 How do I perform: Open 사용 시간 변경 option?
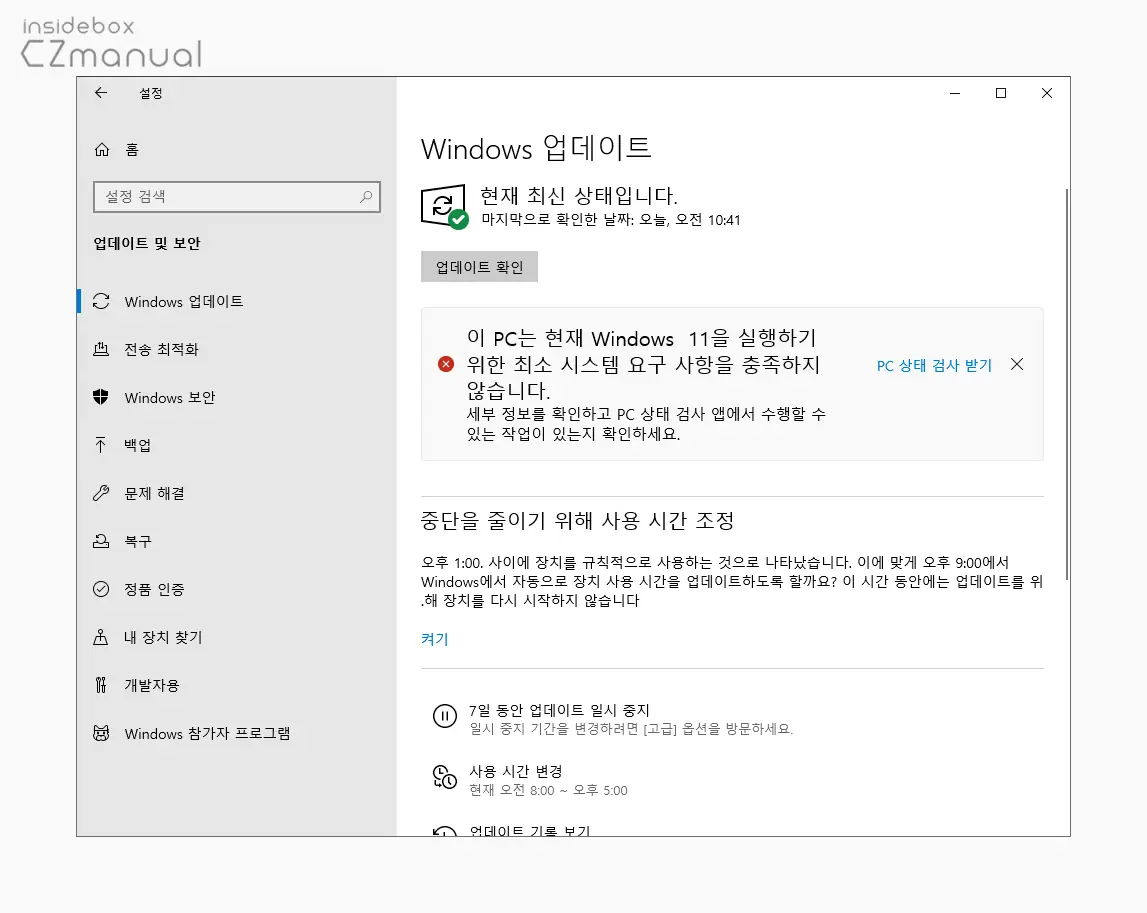point(530,780)
